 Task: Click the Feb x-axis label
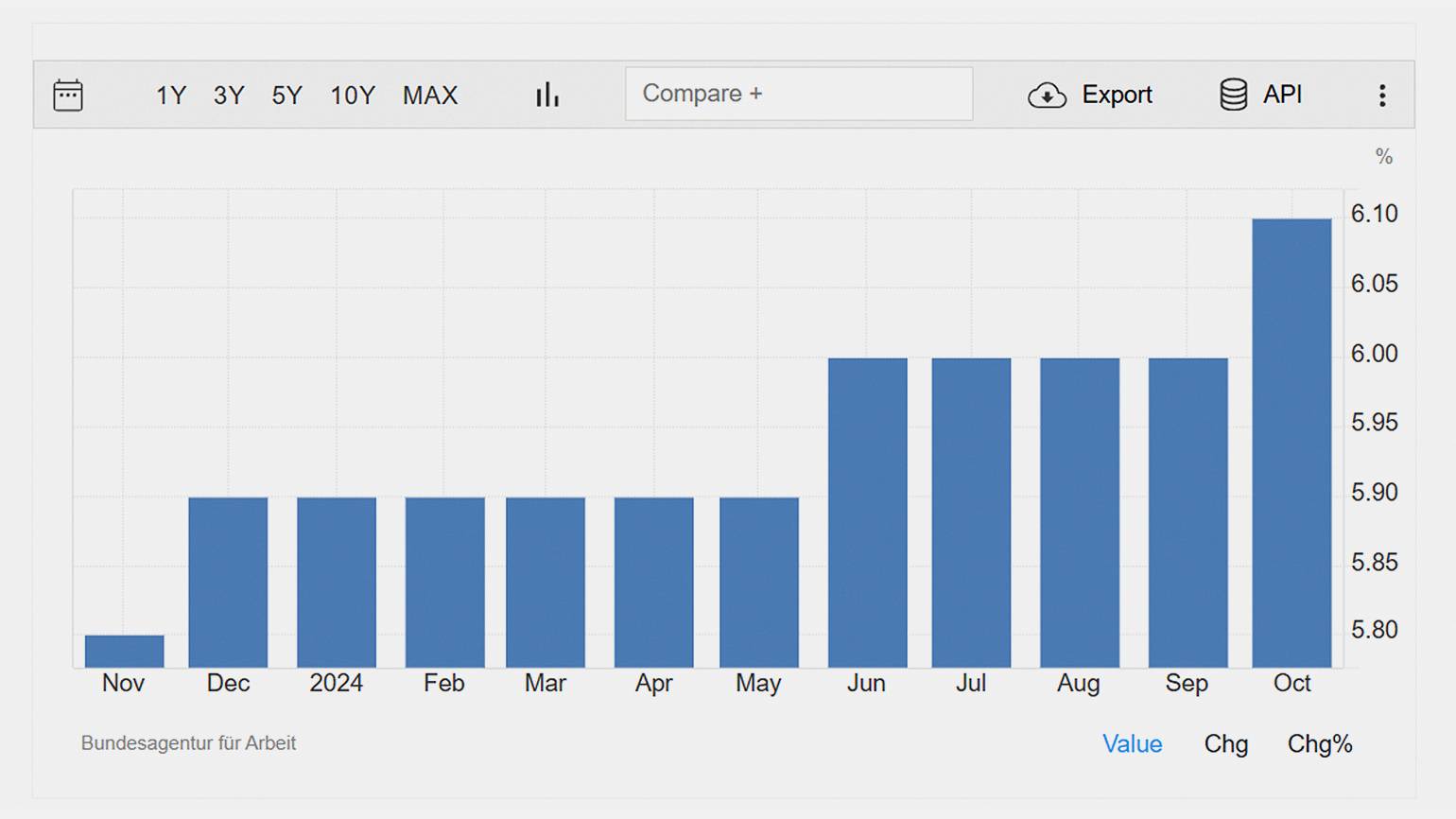tap(444, 684)
